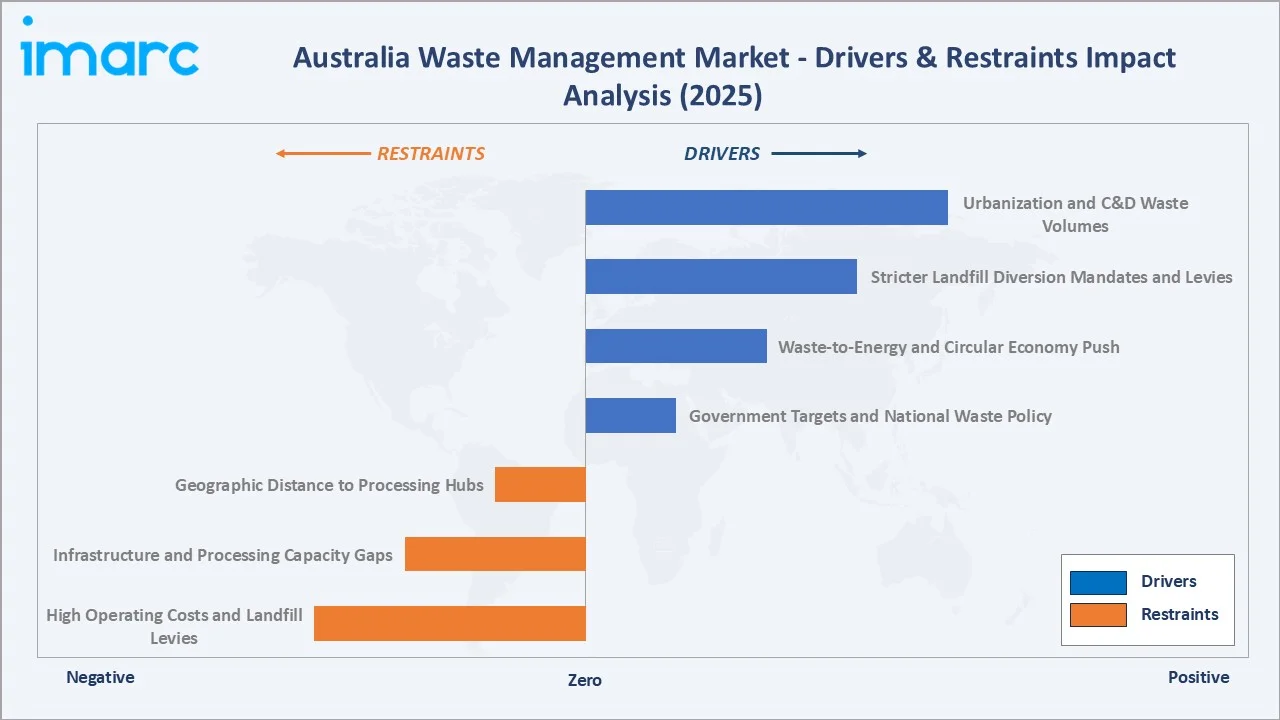The image size is (1280, 720).
Task: Select the Stricter Landfill Diversion Mandates bar
Action: coord(721,277)
